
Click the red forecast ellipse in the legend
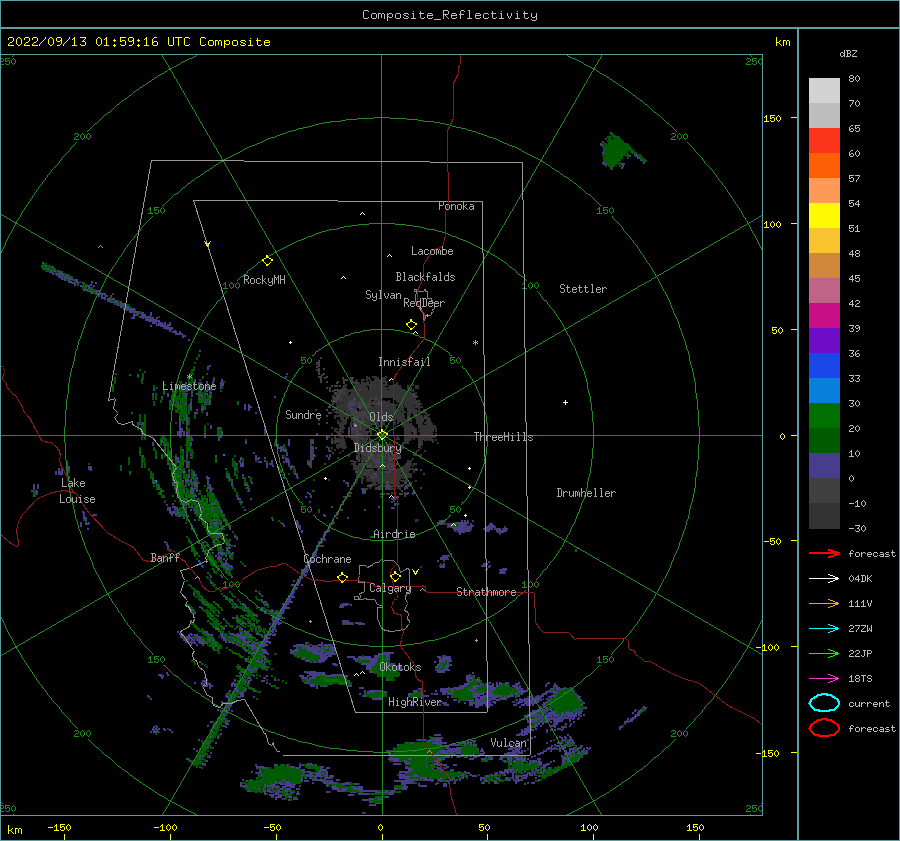tap(824, 728)
